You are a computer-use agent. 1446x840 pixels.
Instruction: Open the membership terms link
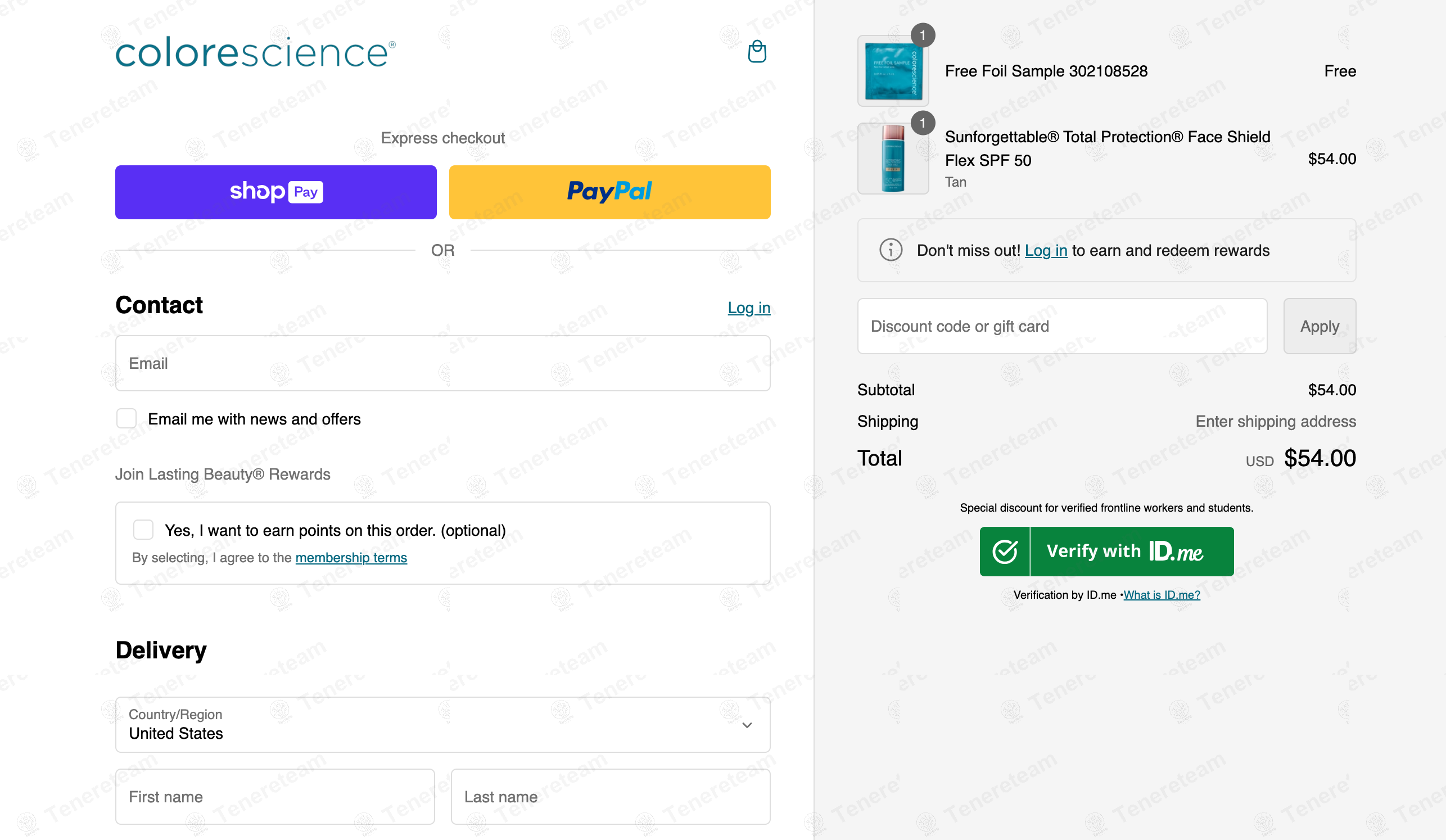pyautogui.click(x=351, y=558)
